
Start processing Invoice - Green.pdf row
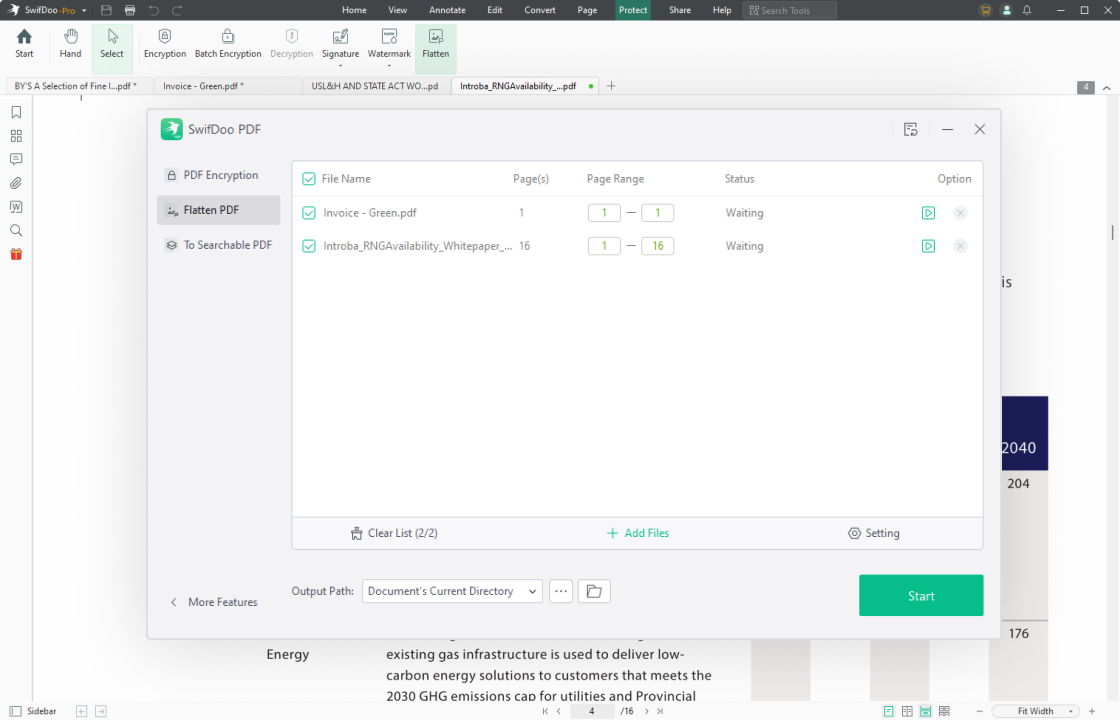tap(928, 213)
